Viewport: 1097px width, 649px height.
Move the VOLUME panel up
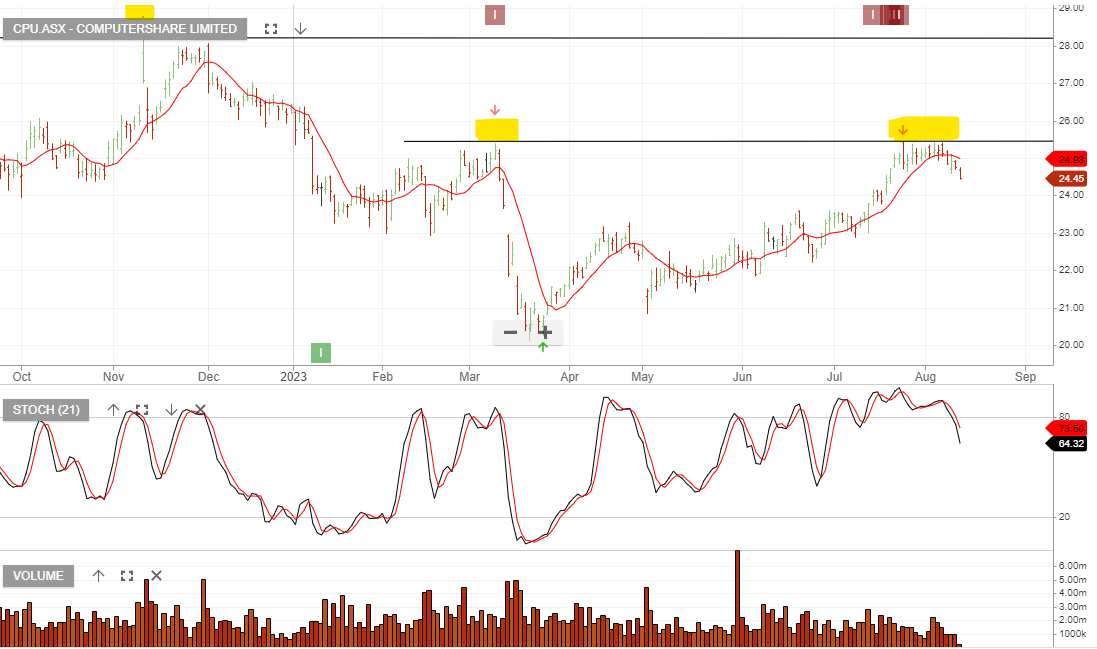pos(98,576)
